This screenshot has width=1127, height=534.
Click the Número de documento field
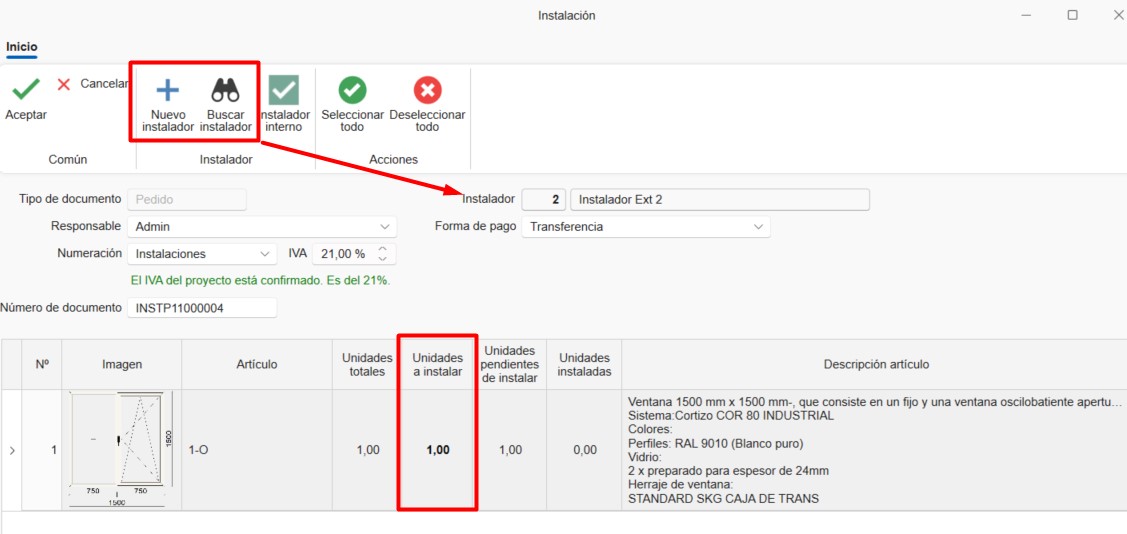coord(202,308)
